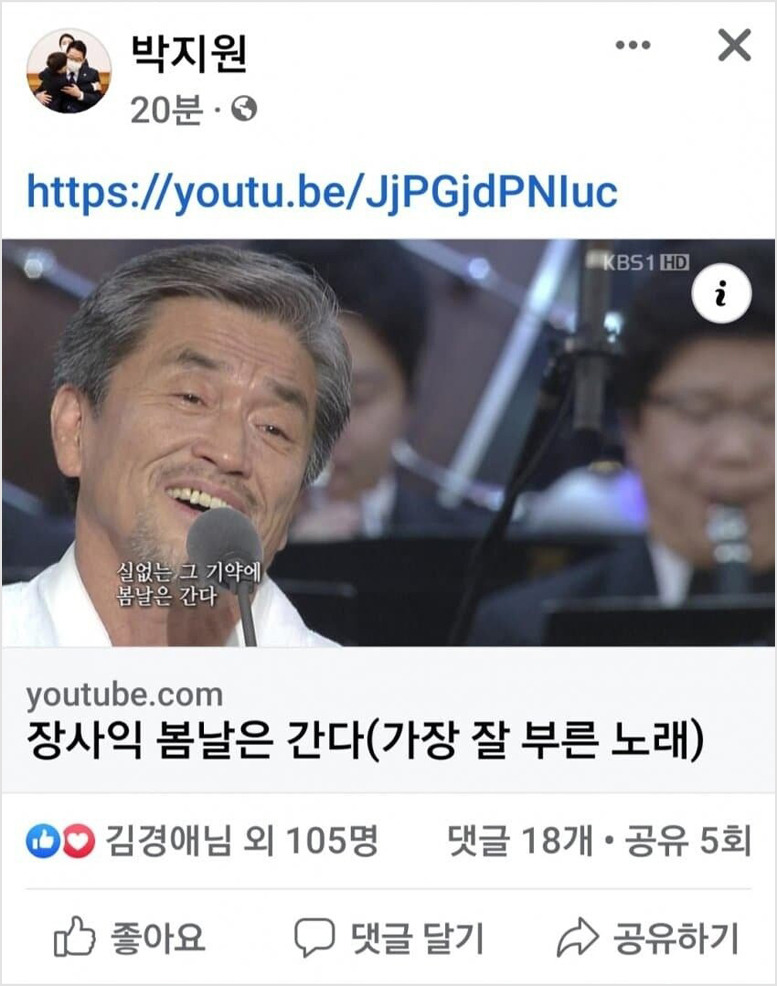
Task: Select 댓글 달기 to write comment
Action: point(417,938)
